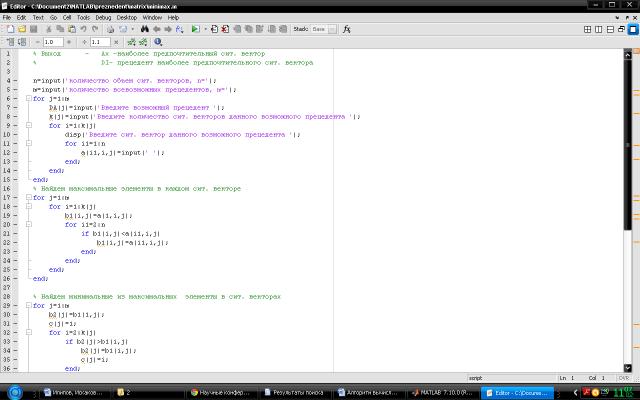Collapse the for loop at line 29
The height and width of the screenshot is (400, 640).
(29, 305)
